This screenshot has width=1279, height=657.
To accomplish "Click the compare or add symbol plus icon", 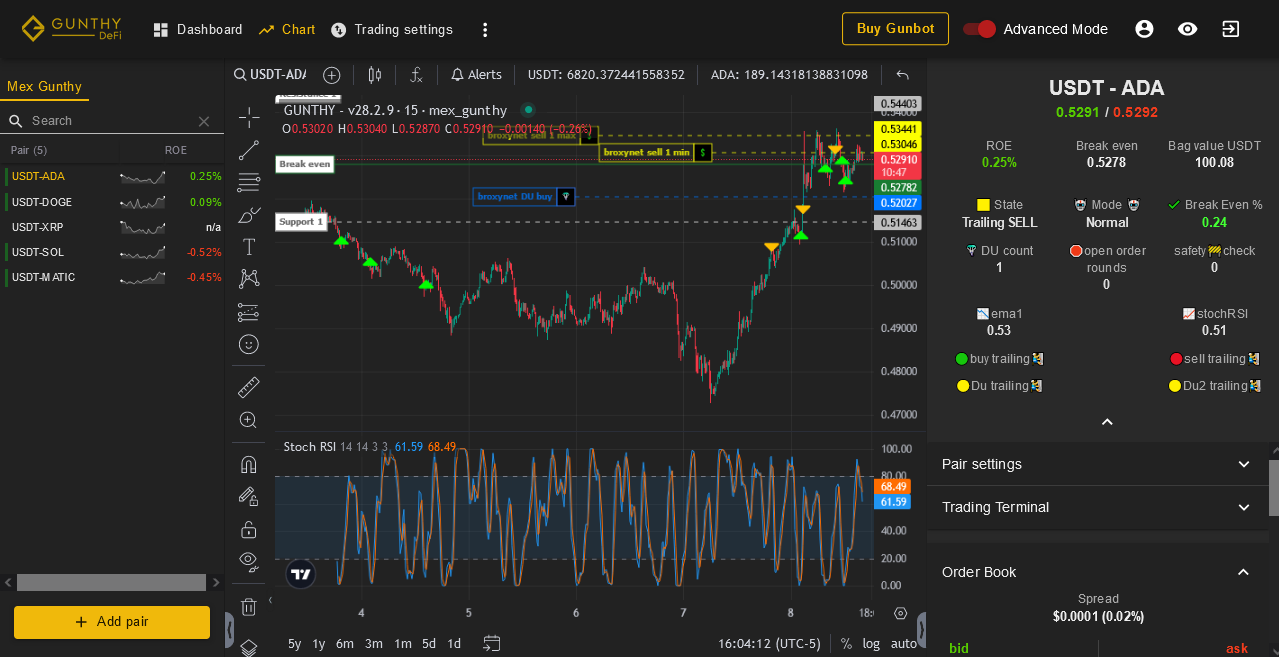I will [x=332, y=75].
